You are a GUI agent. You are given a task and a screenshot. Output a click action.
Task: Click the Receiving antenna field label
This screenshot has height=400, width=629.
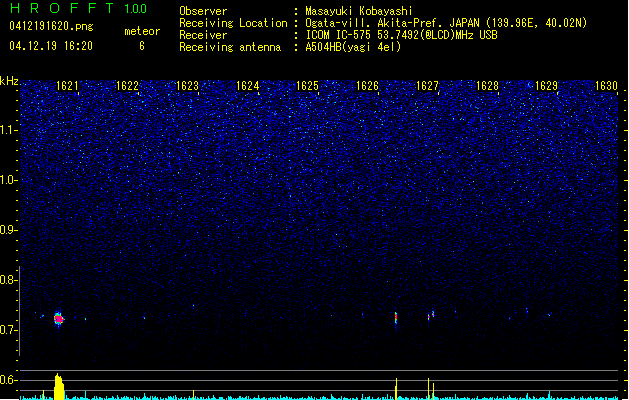click(x=230, y=47)
